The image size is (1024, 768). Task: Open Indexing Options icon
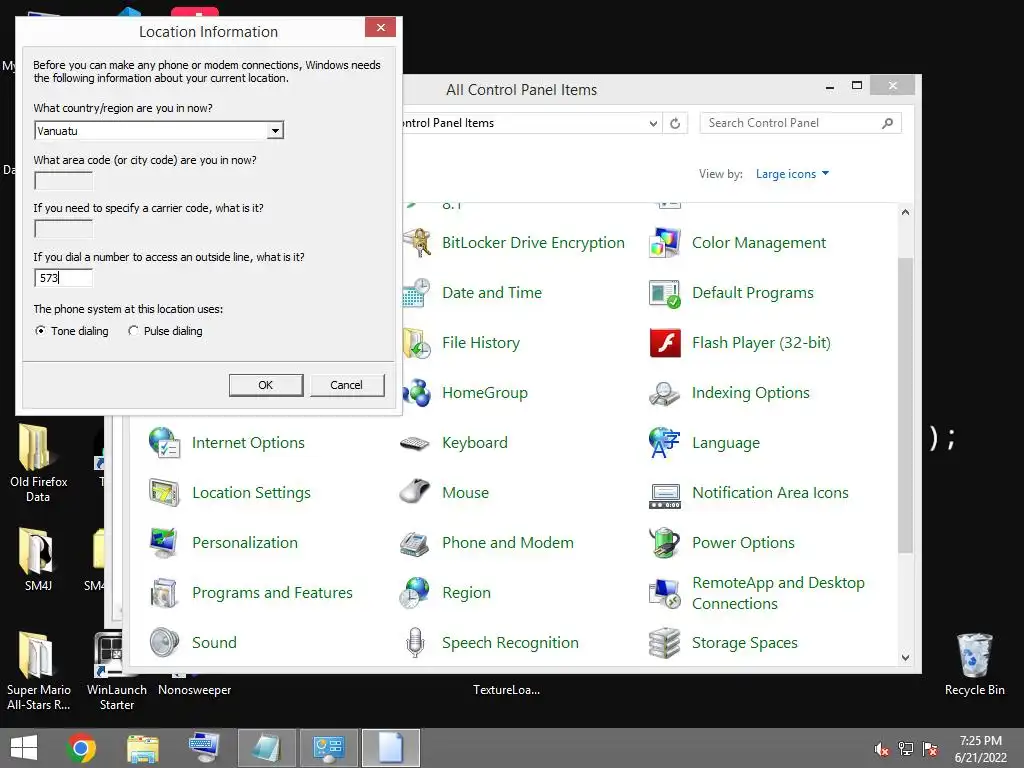coord(665,392)
